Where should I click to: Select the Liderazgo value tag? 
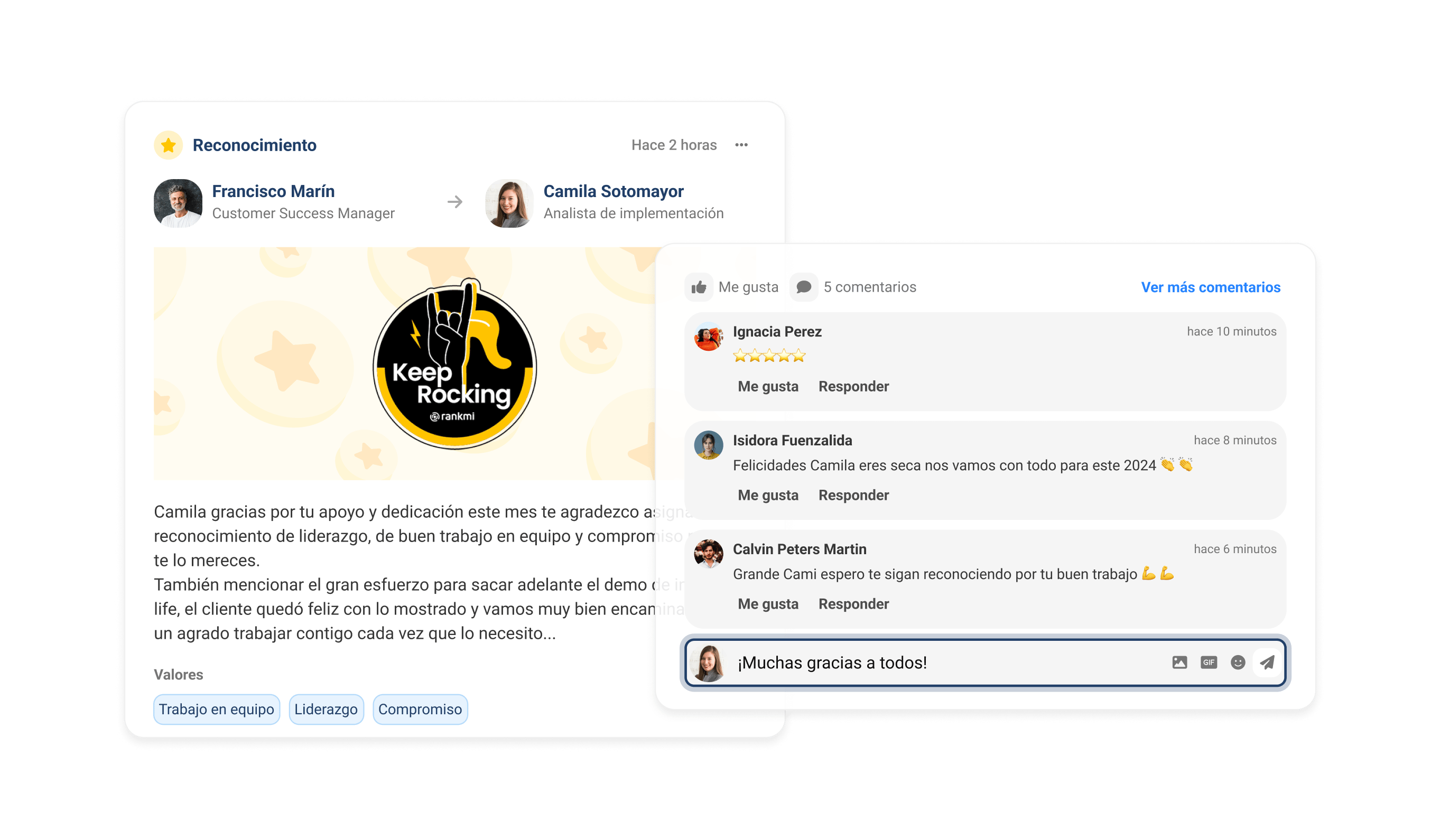(326, 708)
